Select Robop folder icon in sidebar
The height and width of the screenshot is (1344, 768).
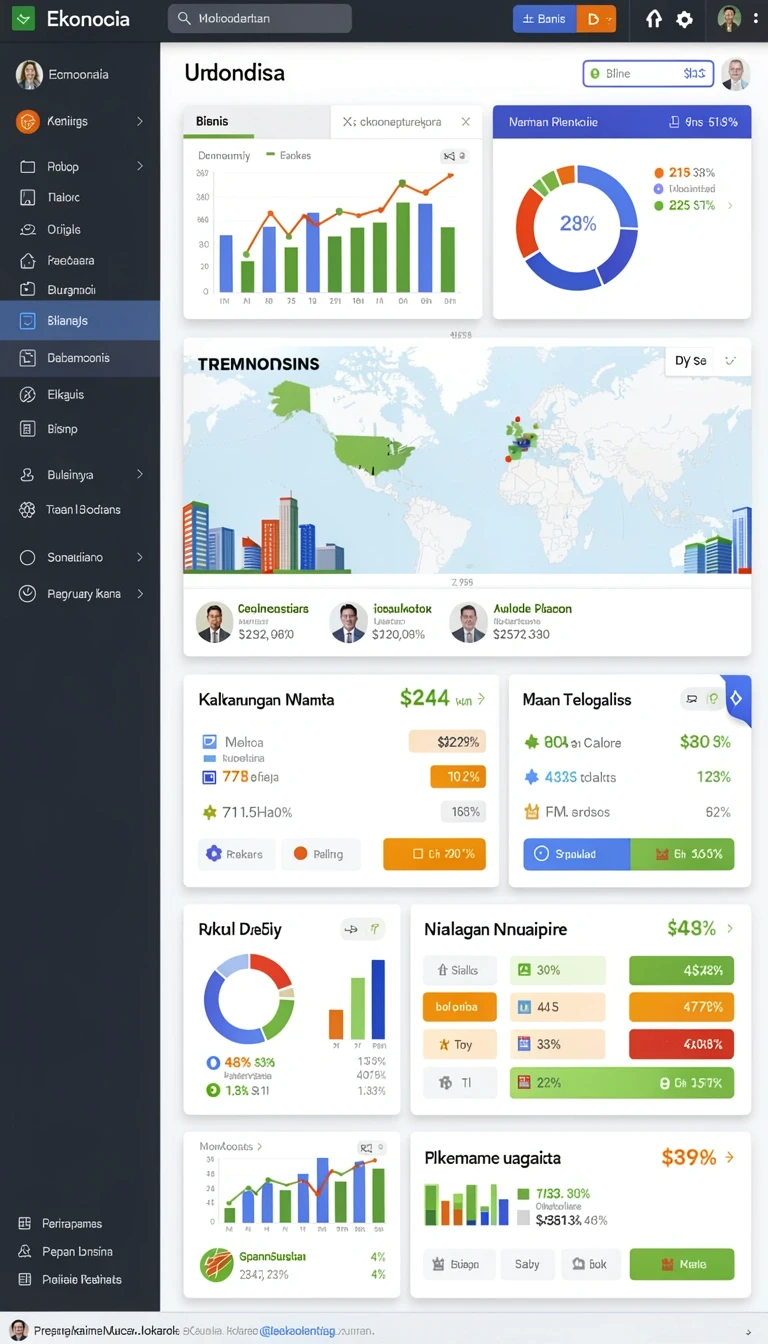pos(28,166)
